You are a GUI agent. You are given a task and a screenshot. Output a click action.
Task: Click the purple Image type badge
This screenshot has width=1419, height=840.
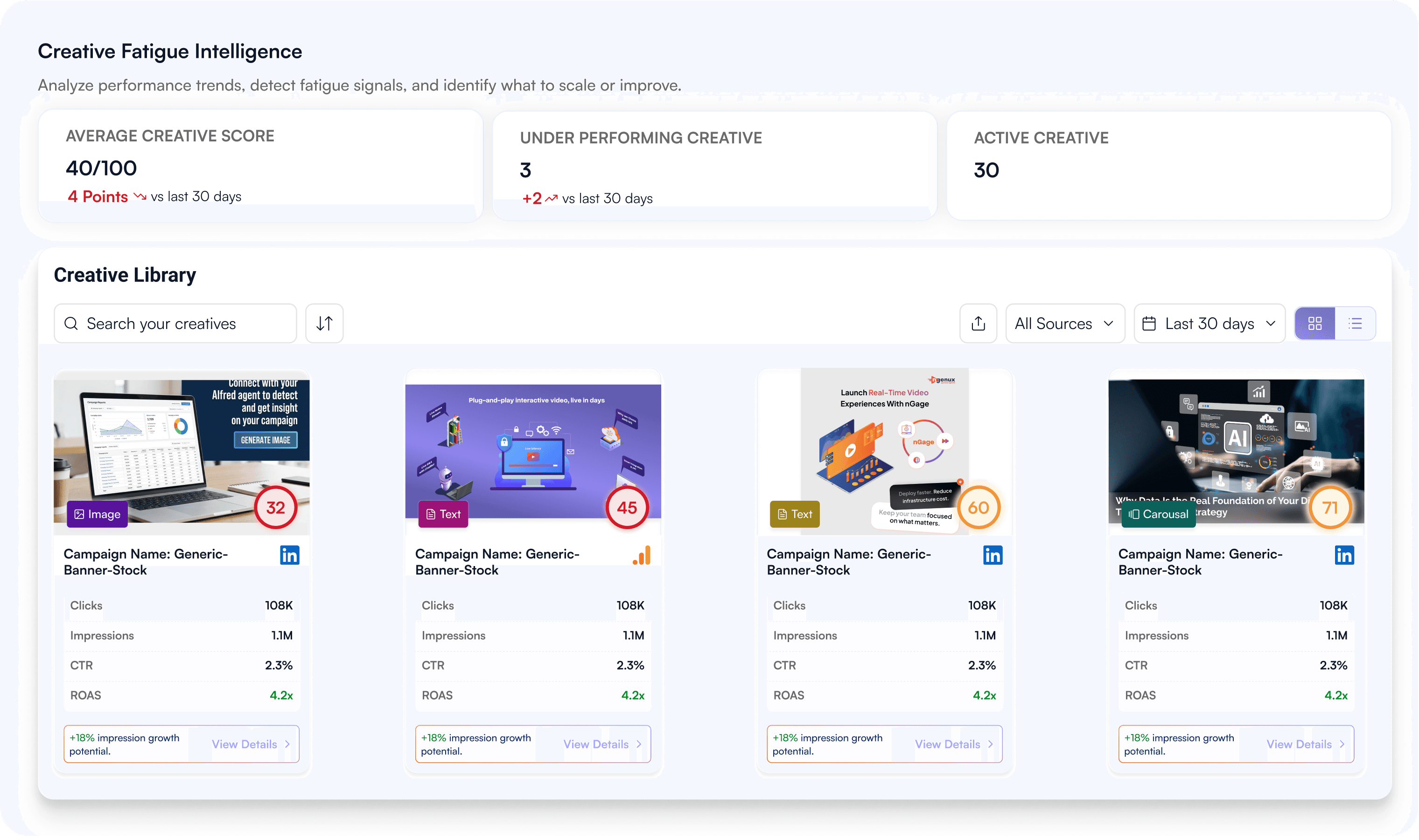point(98,514)
